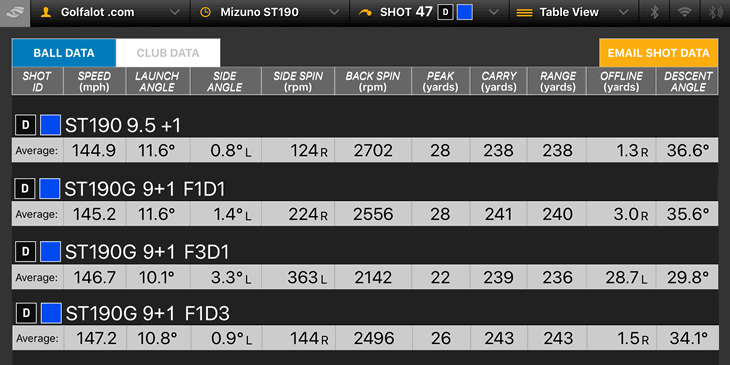The height and width of the screenshot is (365, 730).
Task: Select the BALL DATA tab
Action: click(64, 53)
